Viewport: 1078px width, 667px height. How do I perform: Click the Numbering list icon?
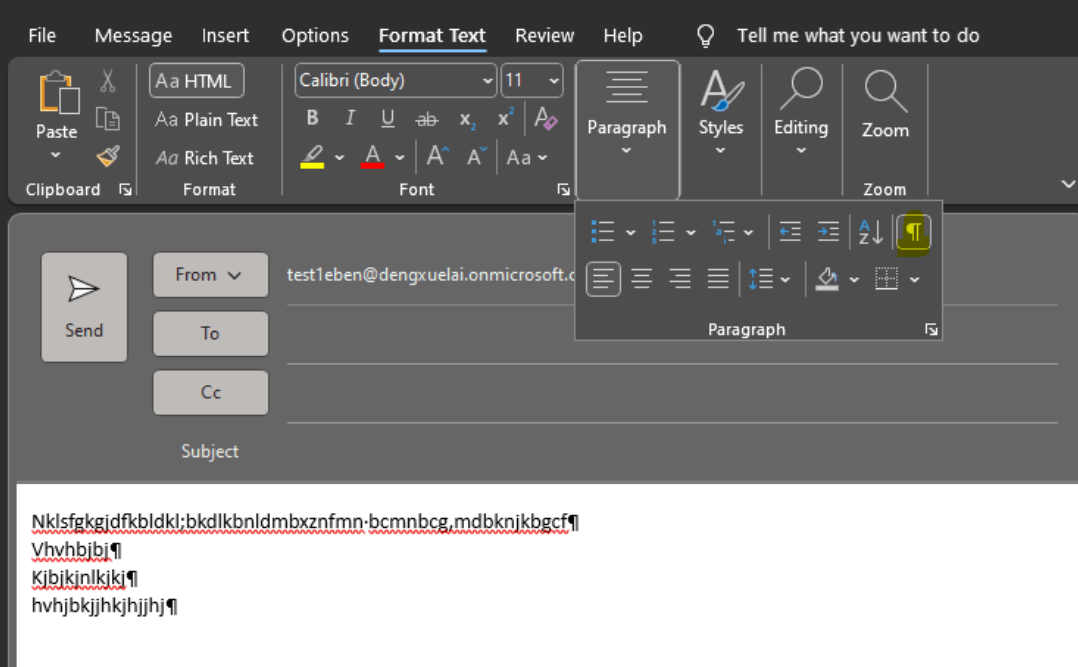pos(663,232)
